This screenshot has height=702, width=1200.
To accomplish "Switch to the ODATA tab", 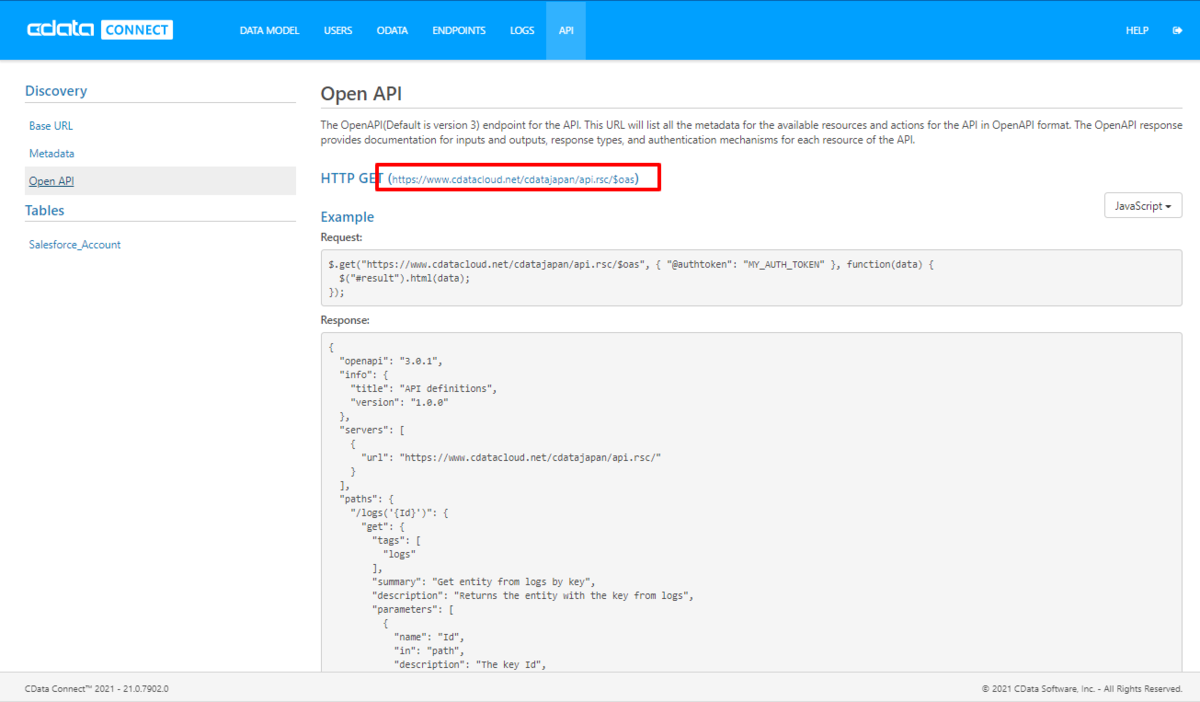I will 392,30.
